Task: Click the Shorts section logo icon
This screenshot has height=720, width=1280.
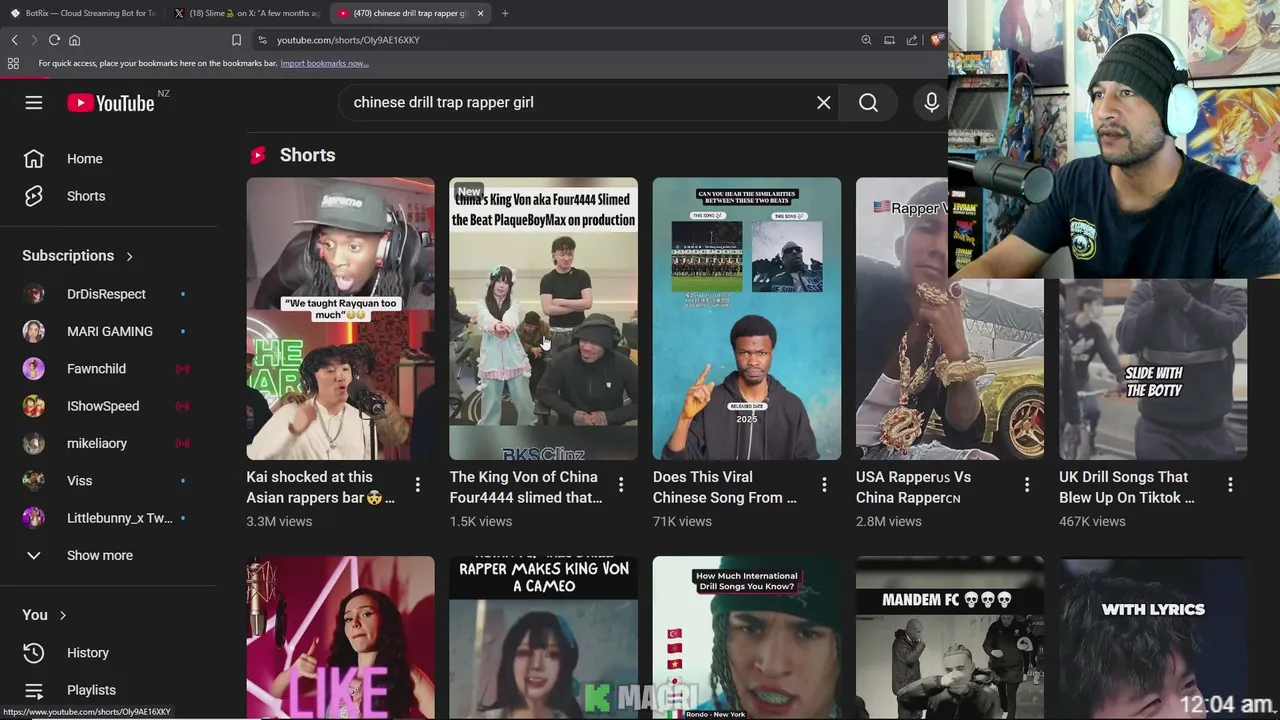Action: click(258, 155)
